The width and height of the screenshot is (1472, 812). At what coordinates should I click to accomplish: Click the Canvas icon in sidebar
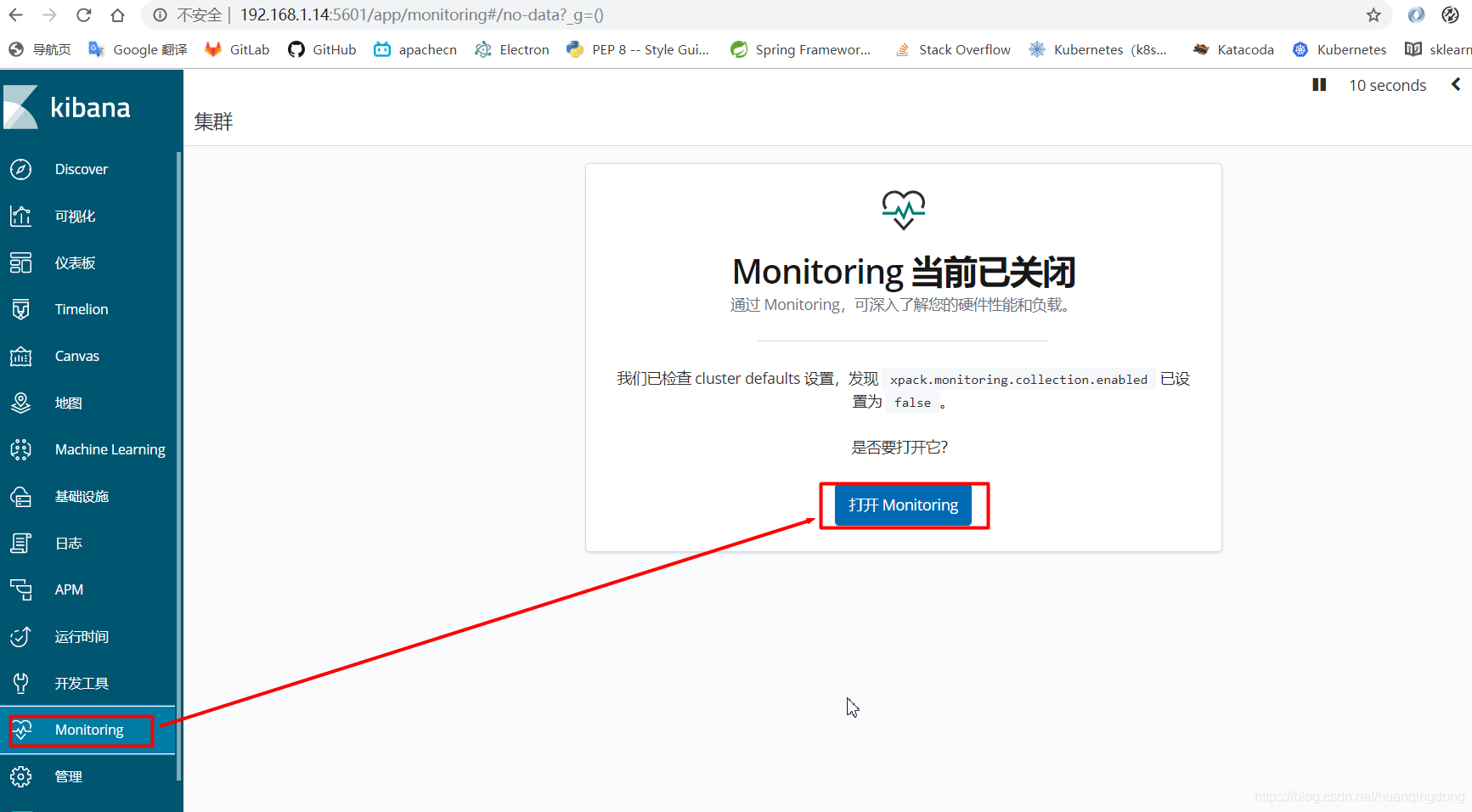pos(20,356)
